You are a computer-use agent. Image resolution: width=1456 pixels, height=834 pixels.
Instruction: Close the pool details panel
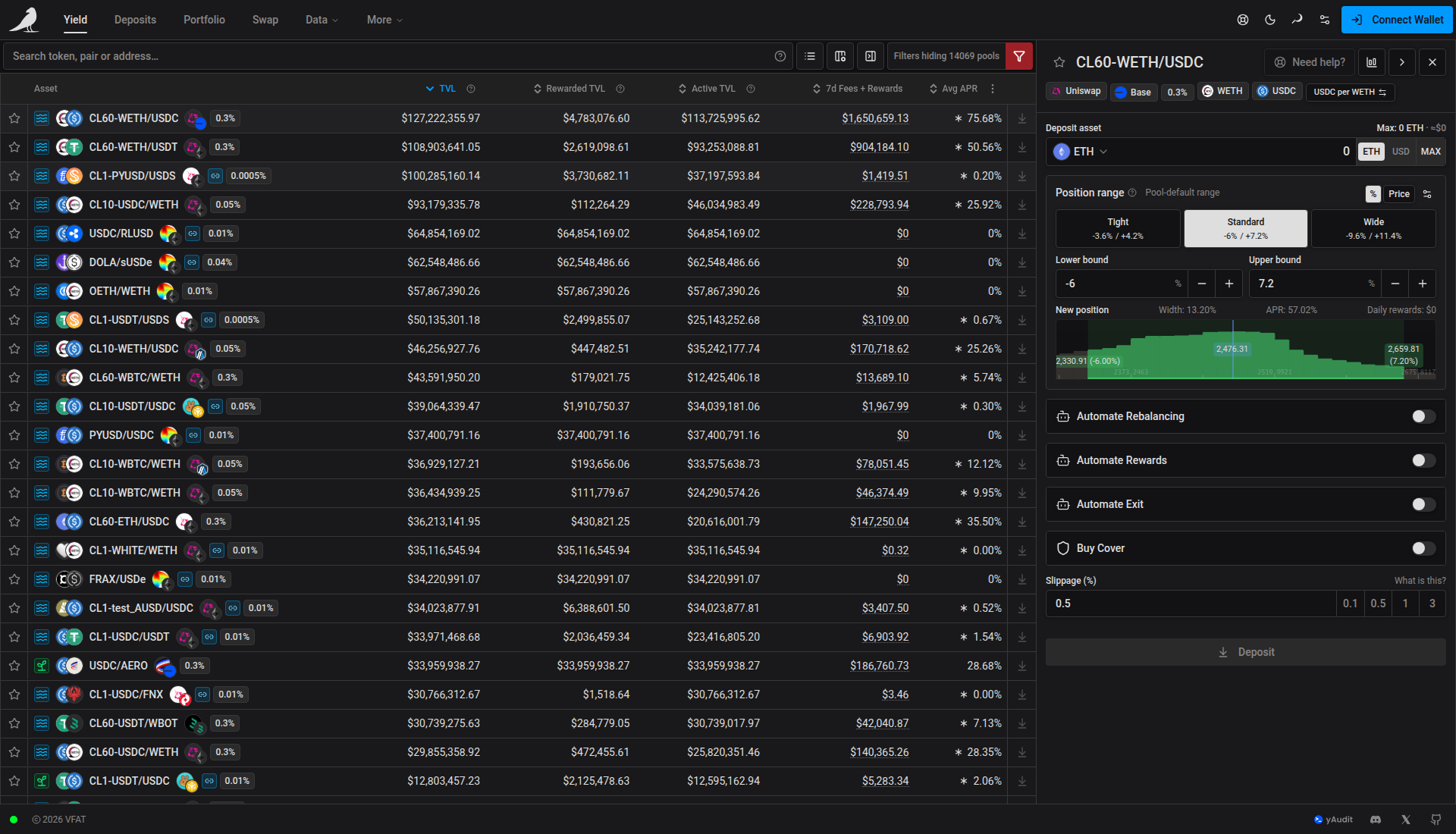click(1432, 62)
